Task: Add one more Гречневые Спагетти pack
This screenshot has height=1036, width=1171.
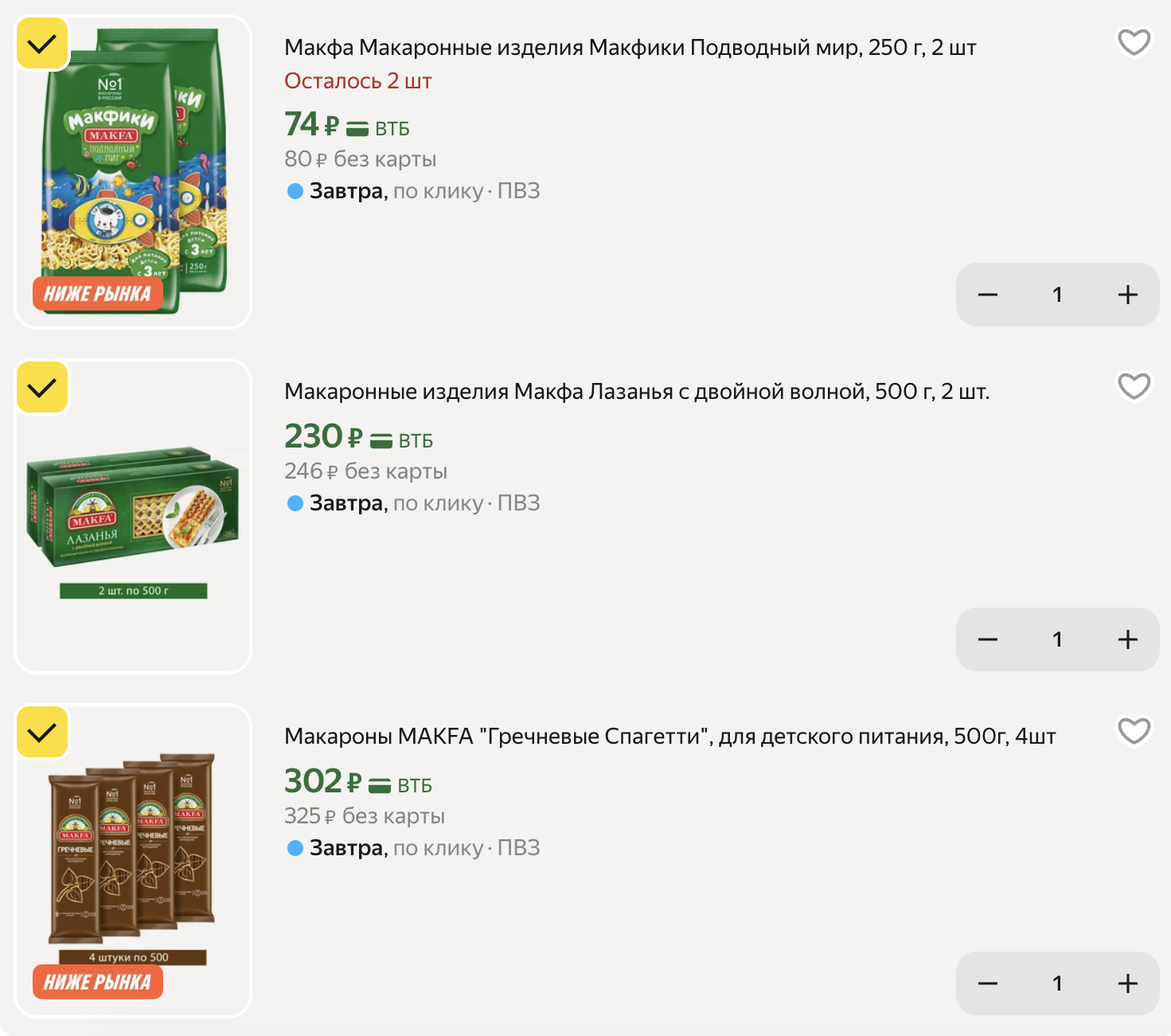Action: [x=1127, y=983]
